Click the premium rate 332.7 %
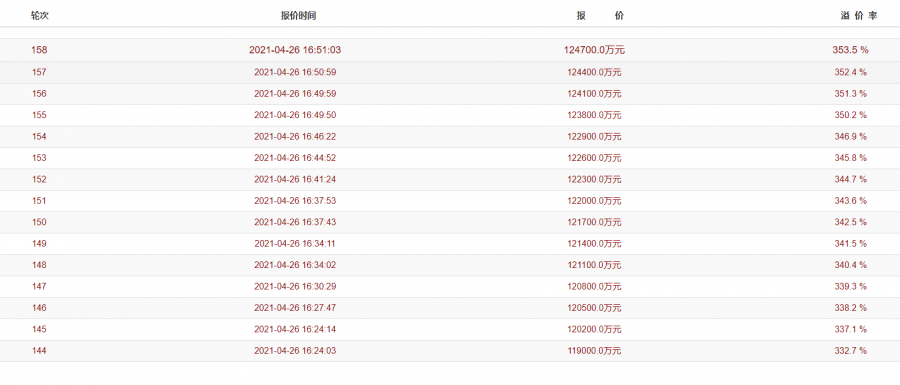The width and height of the screenshot is (900, 385). click(851, 351)
